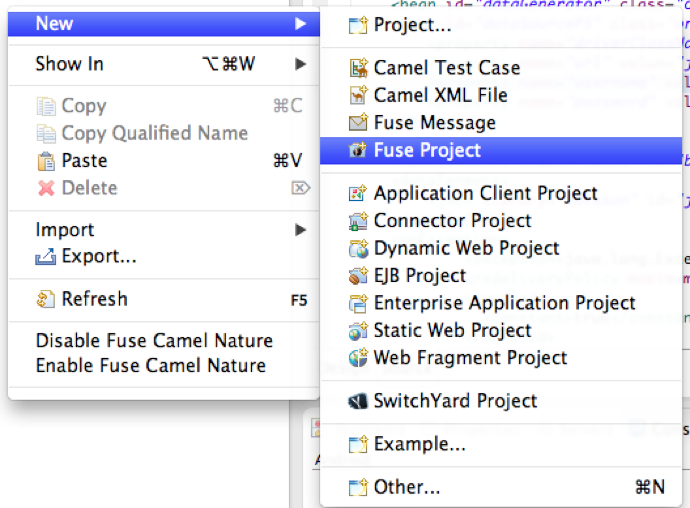Click the Other... wizard icon
Image resolution: width=690 pixels, height=508 pixels.
point(358,487)
